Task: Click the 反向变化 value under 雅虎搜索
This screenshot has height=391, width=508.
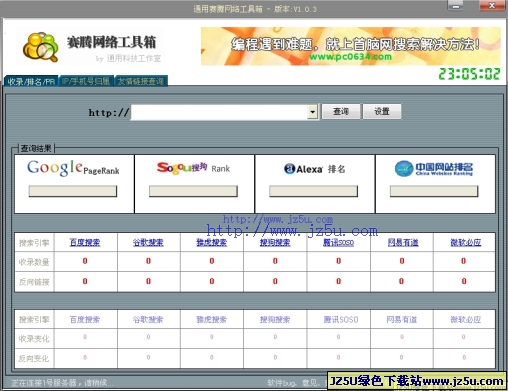Action: (x=212, y=357)
